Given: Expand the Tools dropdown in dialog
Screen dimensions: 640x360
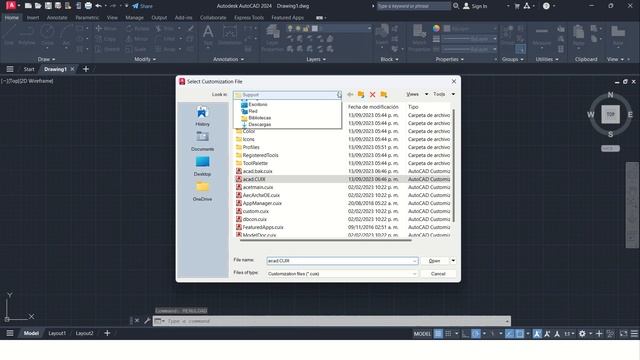Looking at the screenshot, I should [453, 94].
